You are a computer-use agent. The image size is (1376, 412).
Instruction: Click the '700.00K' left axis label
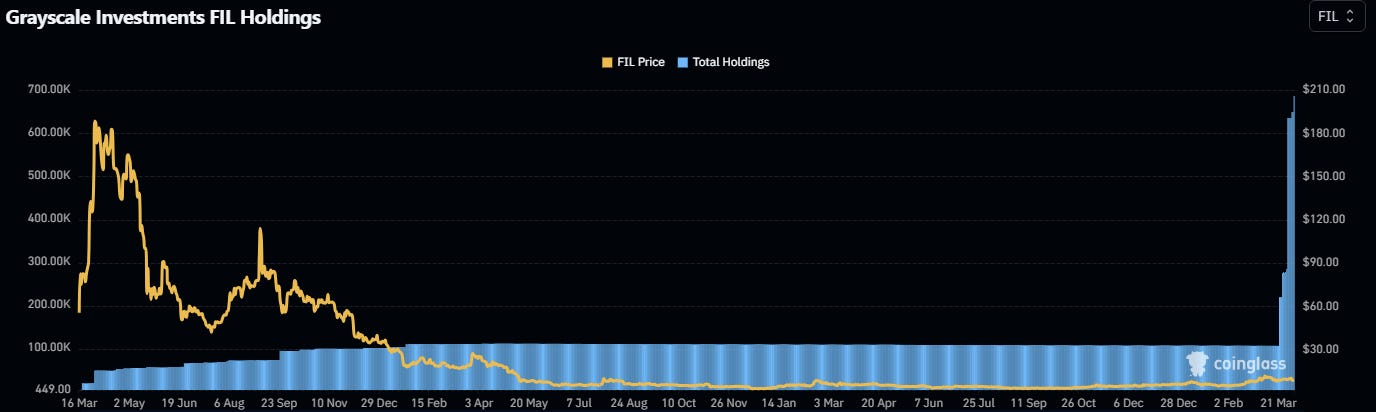point(49,90)
